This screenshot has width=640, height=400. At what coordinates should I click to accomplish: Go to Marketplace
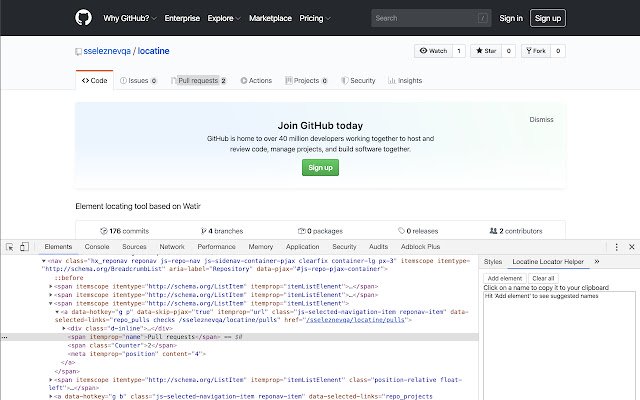tap(270, 18)
